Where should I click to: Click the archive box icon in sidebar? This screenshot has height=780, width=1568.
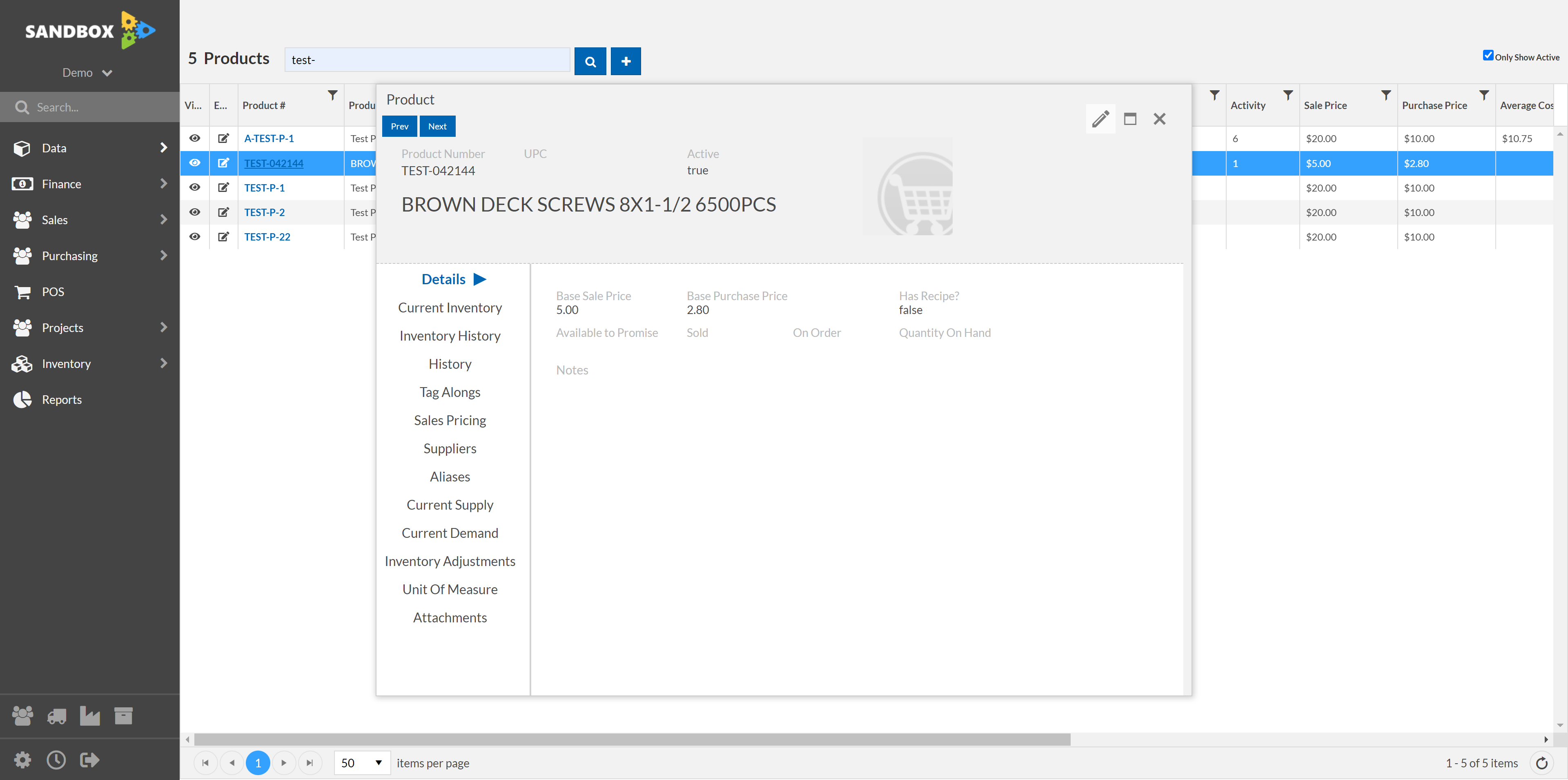tap(124, 715)
